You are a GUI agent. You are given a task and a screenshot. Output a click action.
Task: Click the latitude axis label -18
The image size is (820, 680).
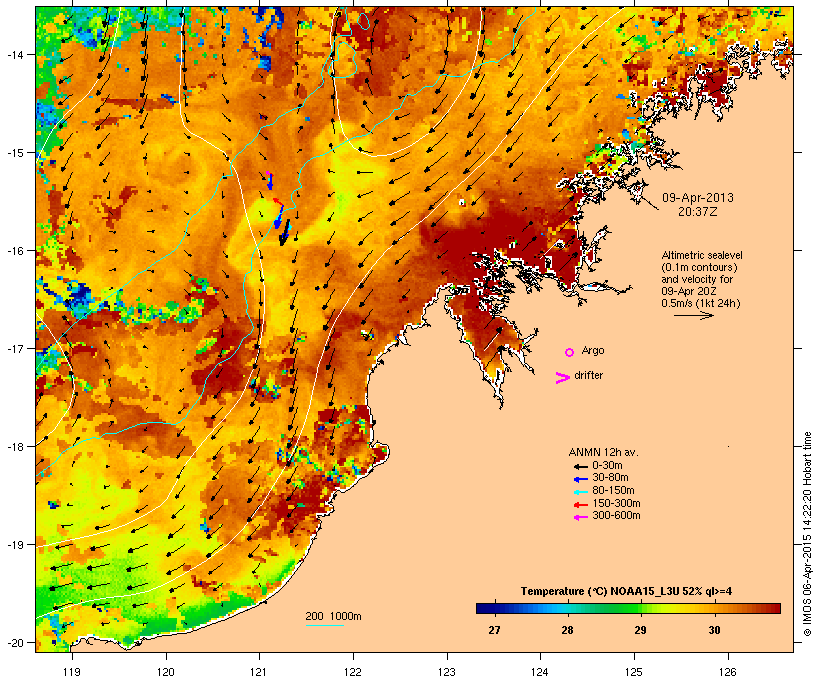tap(15, 446)
